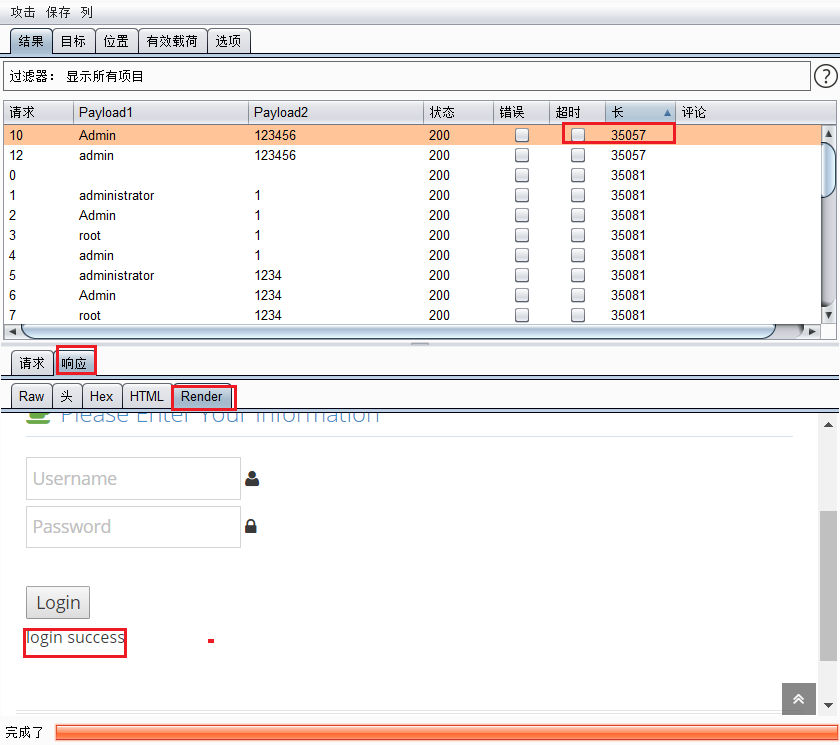Screen dimensions: 840x745
Task: Click the lock icon beside Password
Action: (x=251, y=526)
